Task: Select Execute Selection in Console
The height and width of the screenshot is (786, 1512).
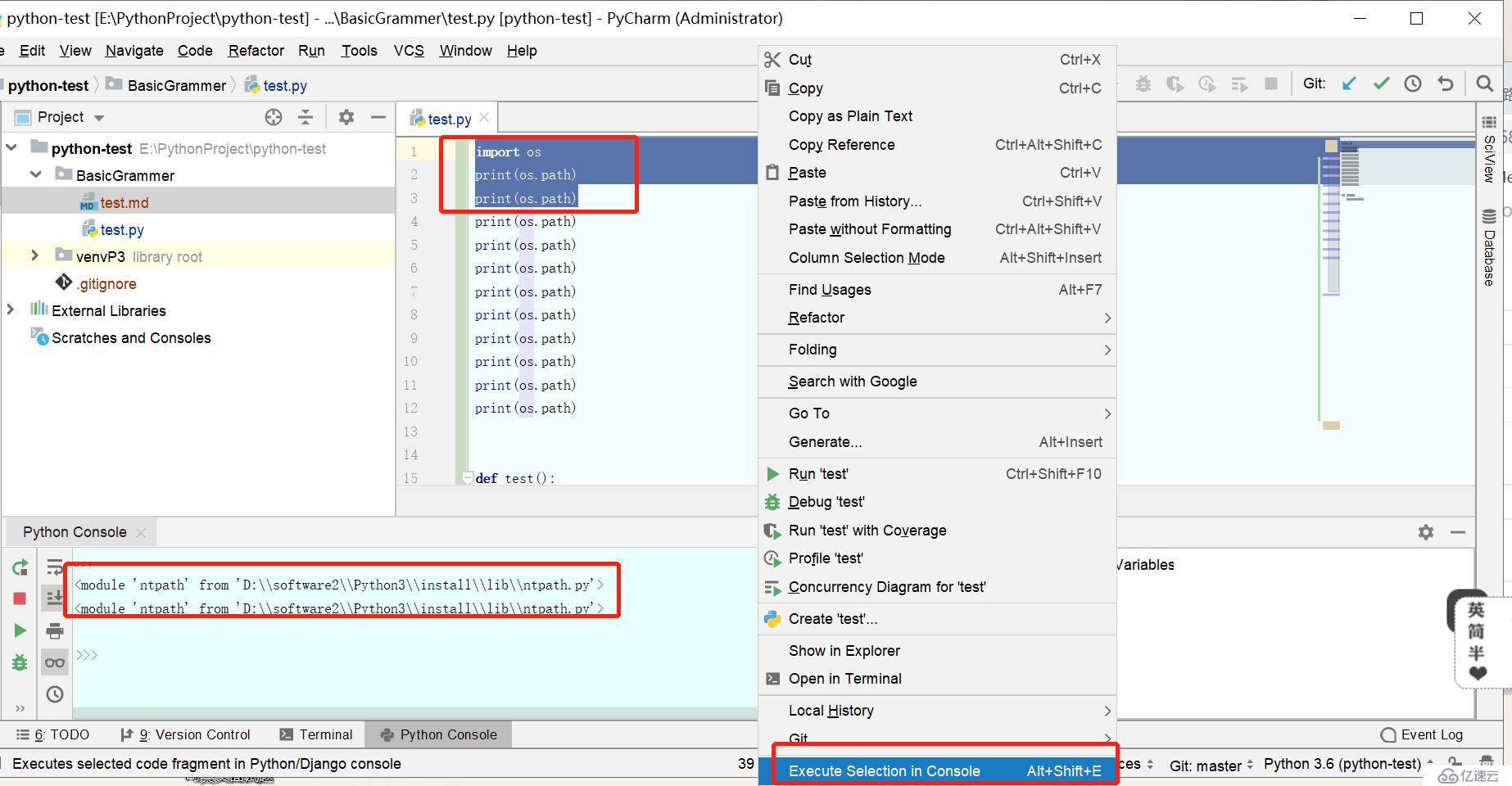Action: [x=937, y=771]
